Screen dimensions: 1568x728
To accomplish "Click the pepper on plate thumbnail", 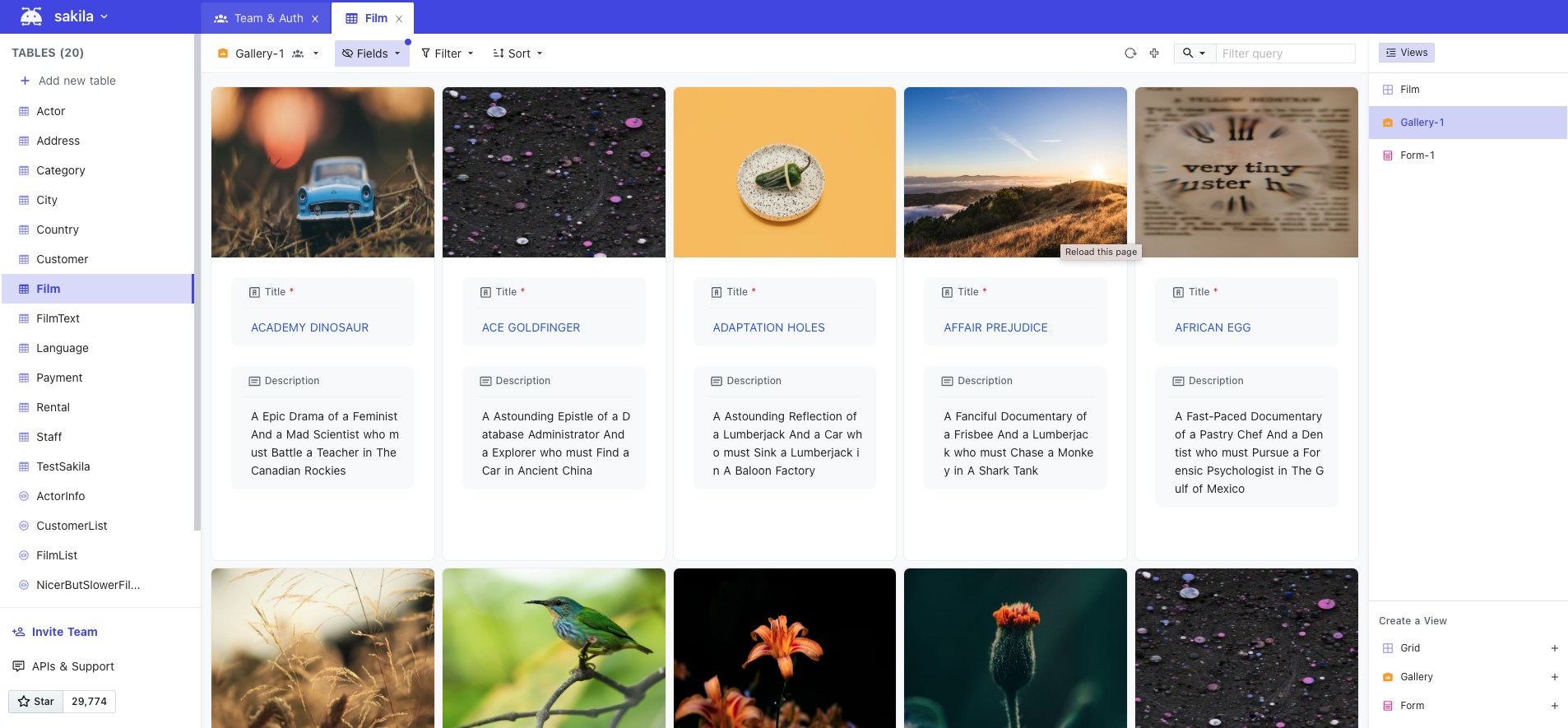I will 785,173.
